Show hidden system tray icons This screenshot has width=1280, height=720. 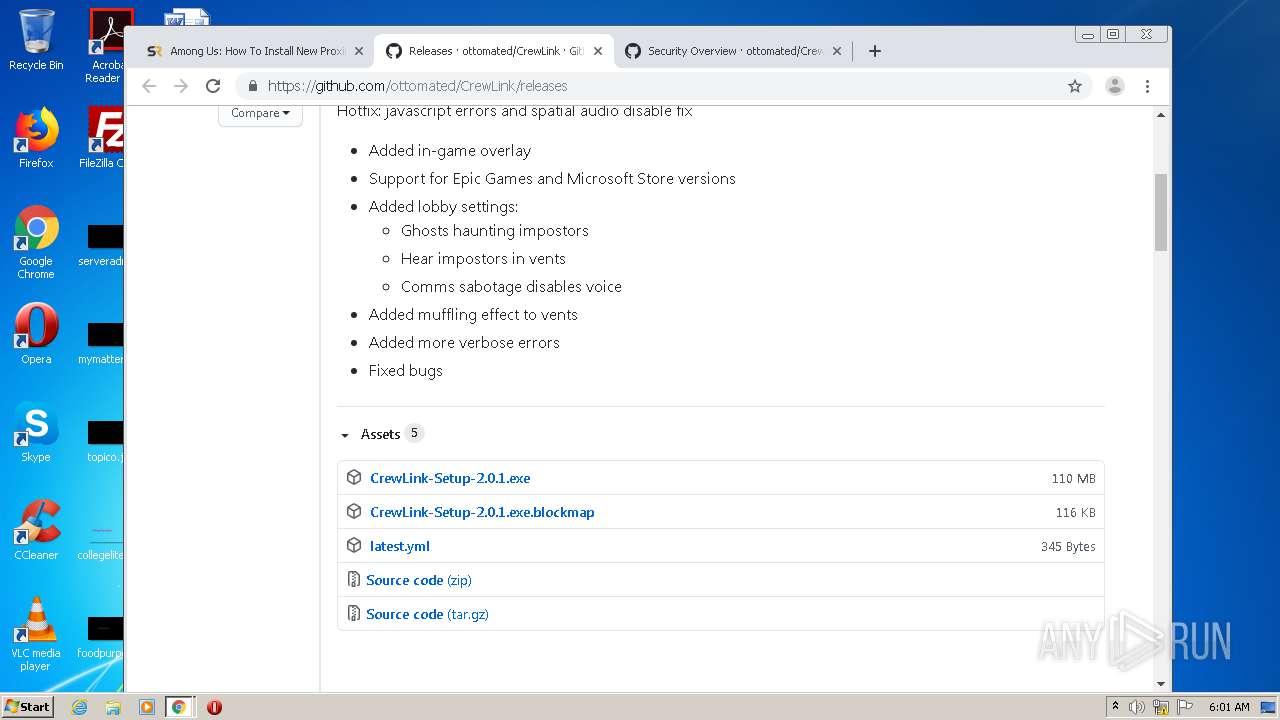[1116, 707]
